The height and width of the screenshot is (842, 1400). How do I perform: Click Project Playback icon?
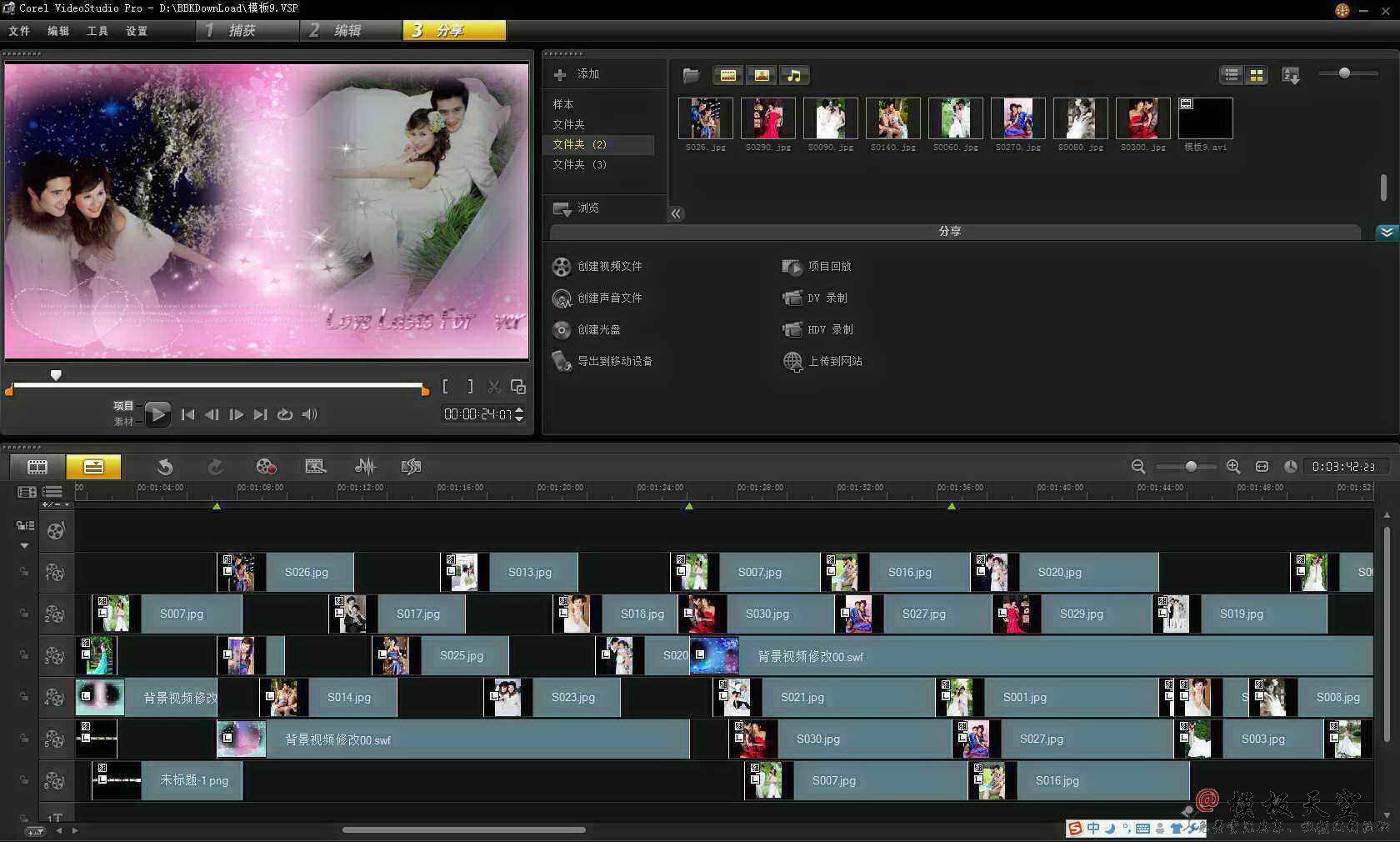pos(792,267)
